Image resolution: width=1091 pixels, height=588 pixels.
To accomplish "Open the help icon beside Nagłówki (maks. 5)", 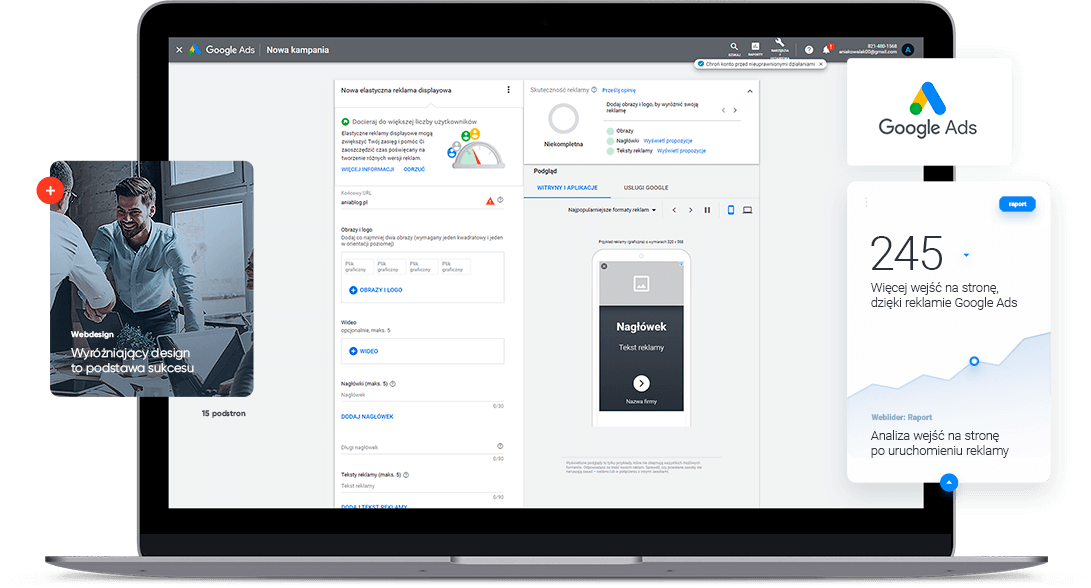I will pos(393,384).
